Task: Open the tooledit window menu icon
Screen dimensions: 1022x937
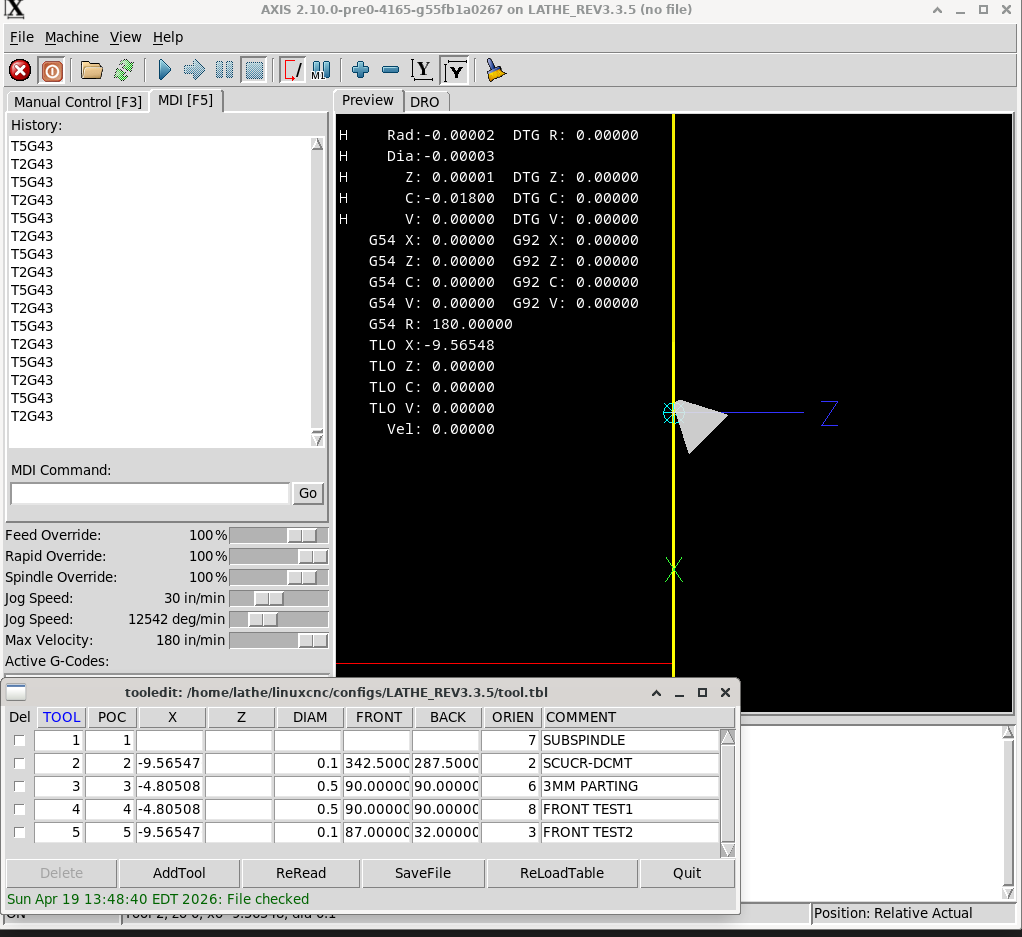Action: click(x=17, y=692)
